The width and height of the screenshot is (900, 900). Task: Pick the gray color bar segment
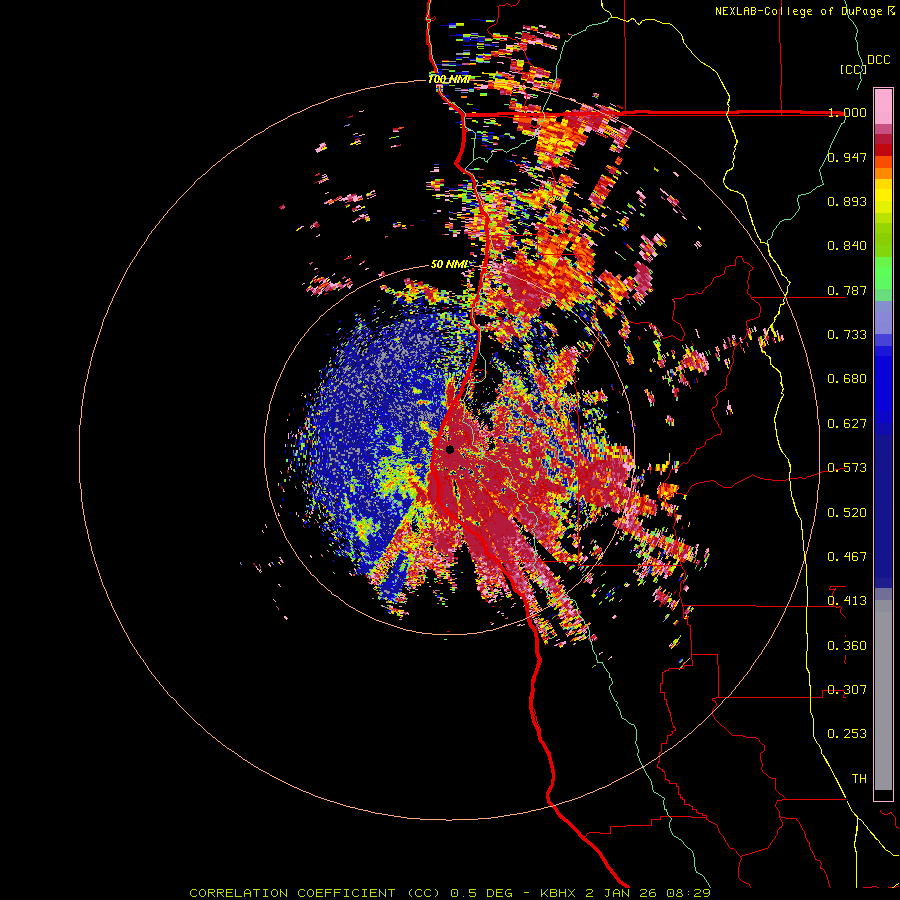883,695
